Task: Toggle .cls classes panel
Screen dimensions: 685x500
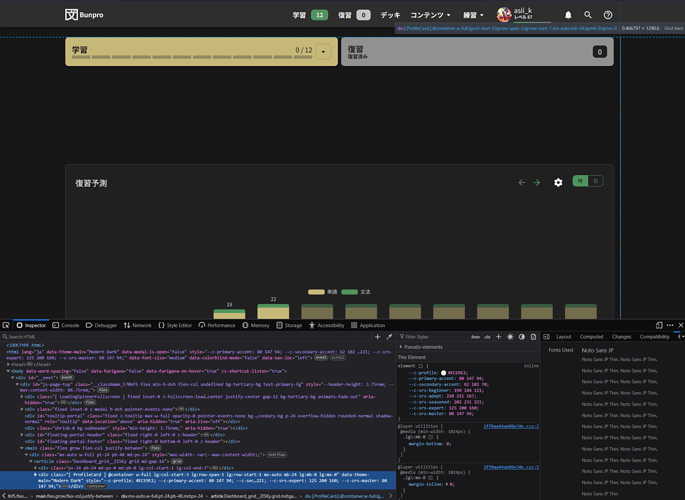Action: click(x=487, y=337)
